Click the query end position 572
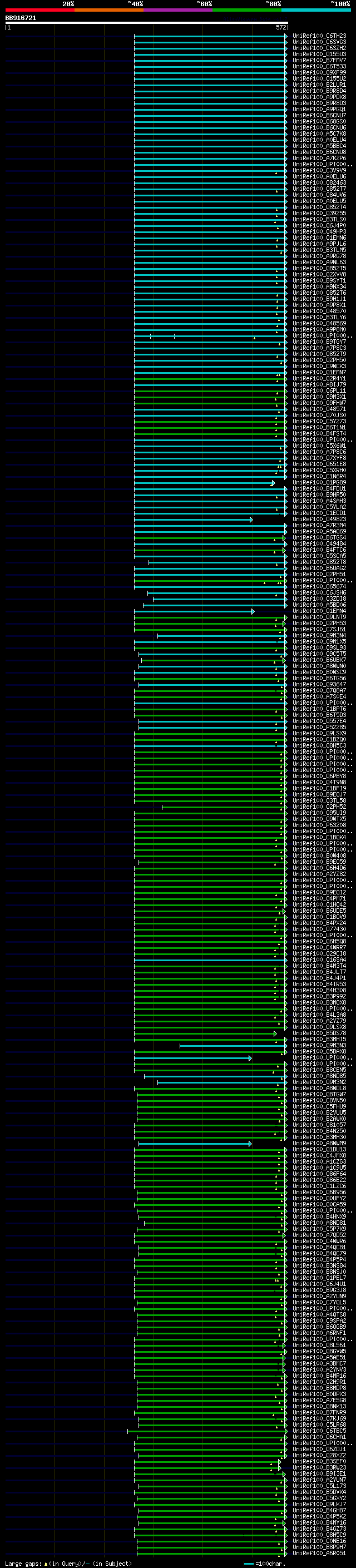Screen dimensions: 356x1568 click(281, 27)
